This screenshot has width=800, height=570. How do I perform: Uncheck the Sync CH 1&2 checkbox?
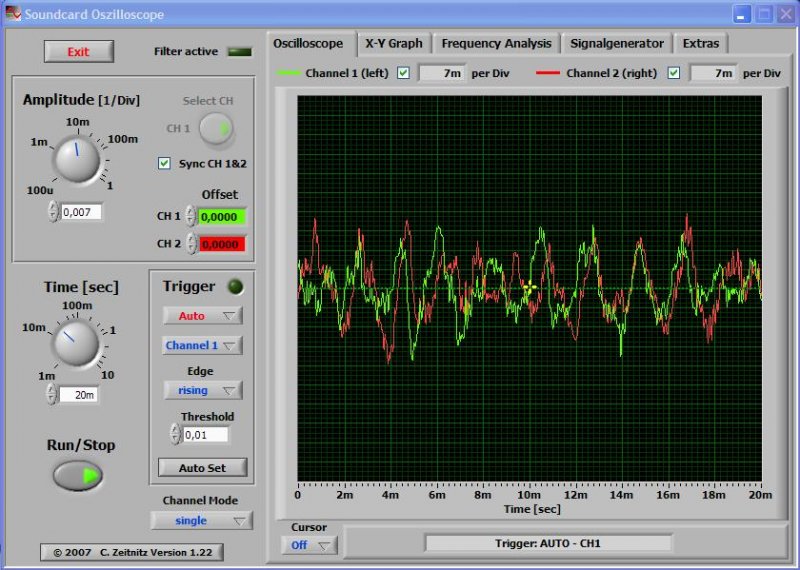click(164, 163)
